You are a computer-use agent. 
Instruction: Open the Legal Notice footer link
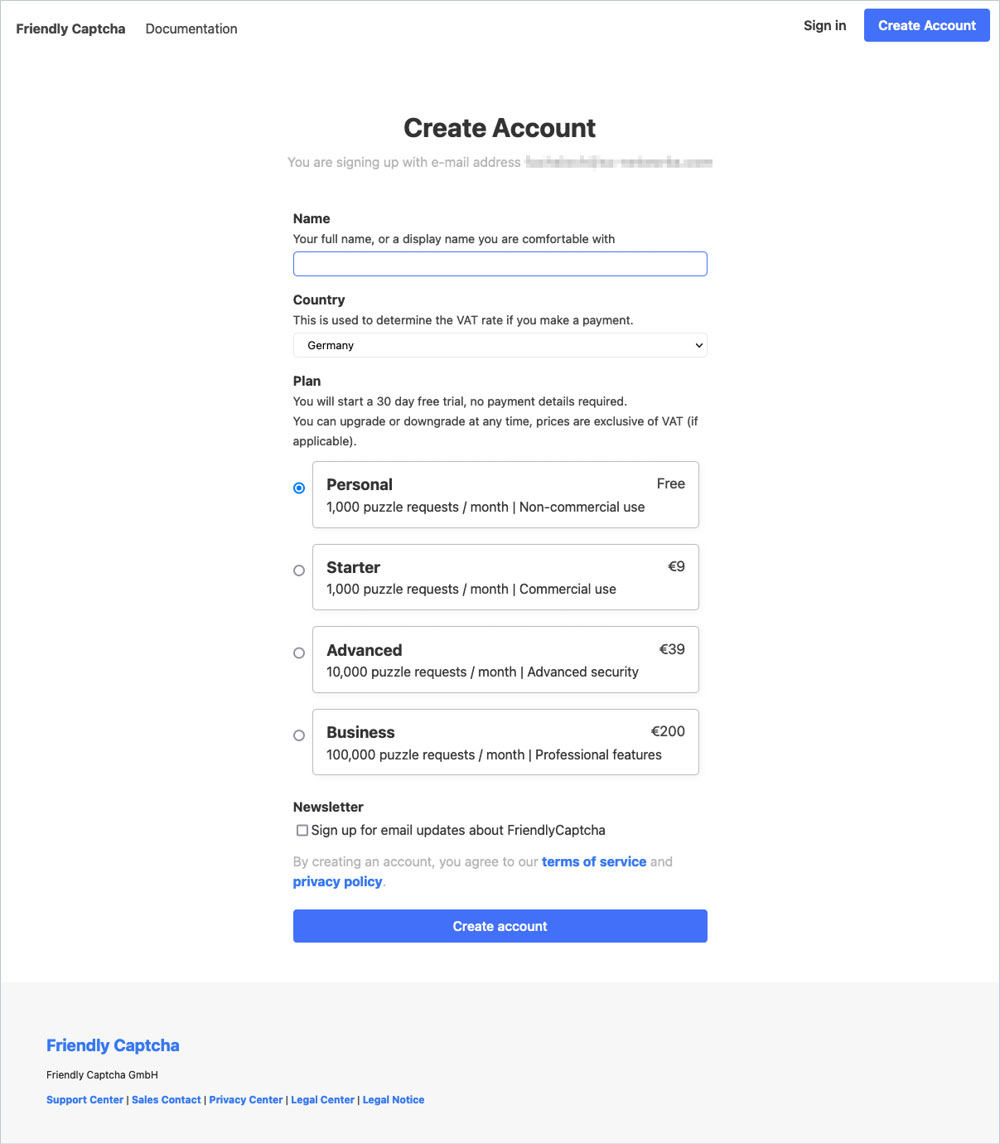[x=393, y=1100]
